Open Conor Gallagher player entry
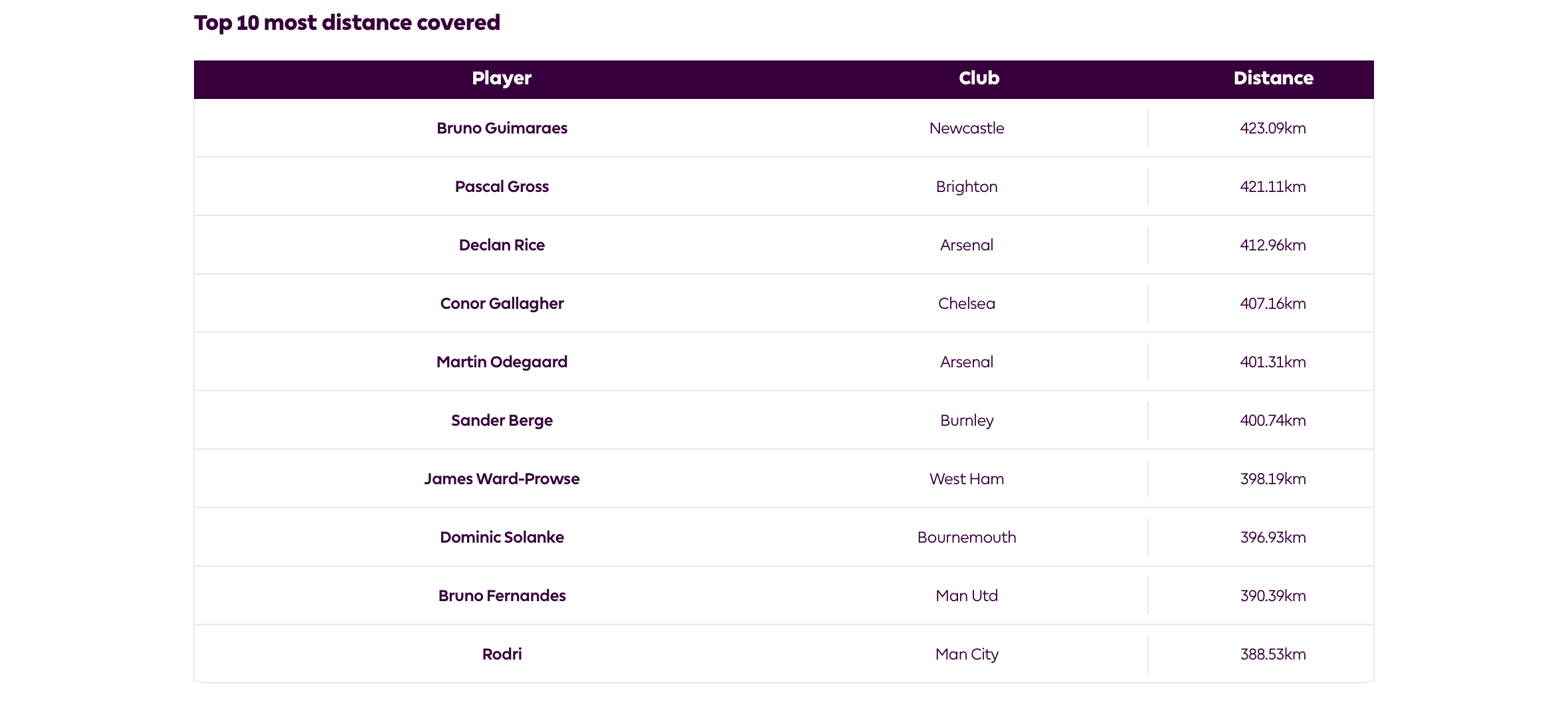This screenshot has width=1568, height=724. click(x=502, y=304)
